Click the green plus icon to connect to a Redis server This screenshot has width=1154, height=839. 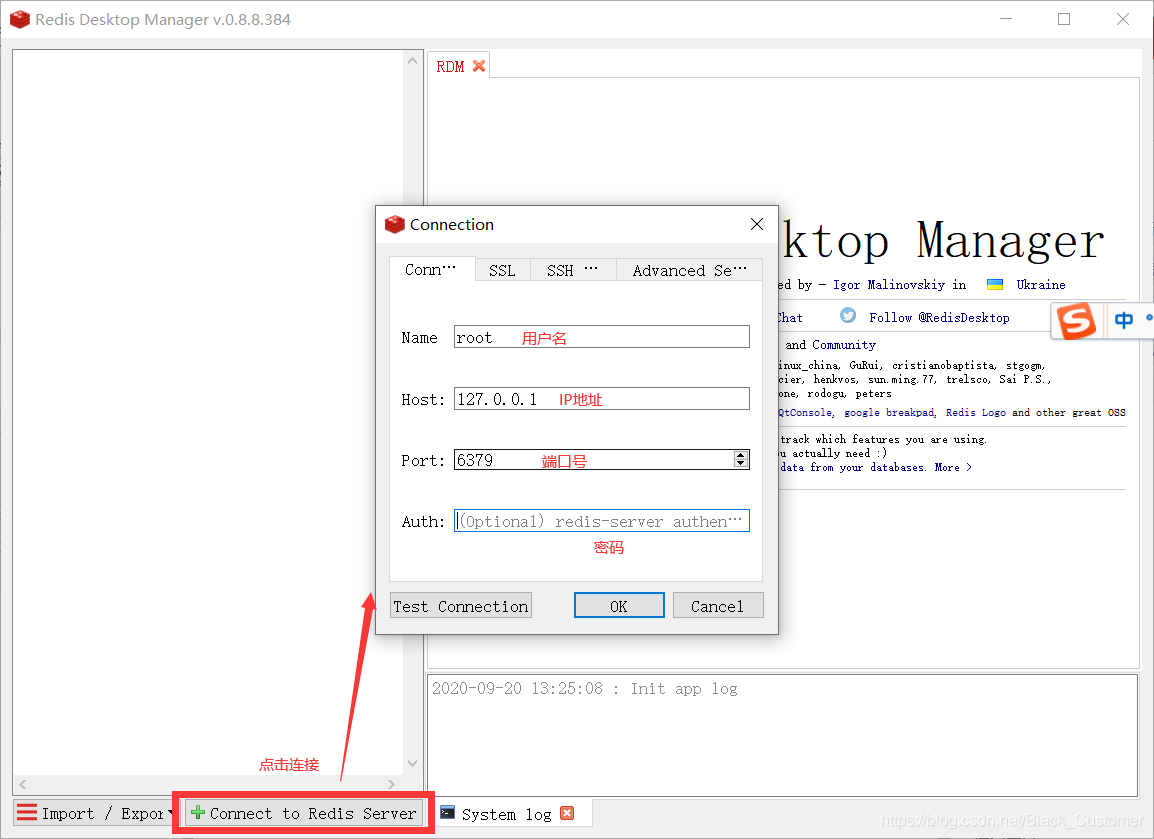coord(197,813)
